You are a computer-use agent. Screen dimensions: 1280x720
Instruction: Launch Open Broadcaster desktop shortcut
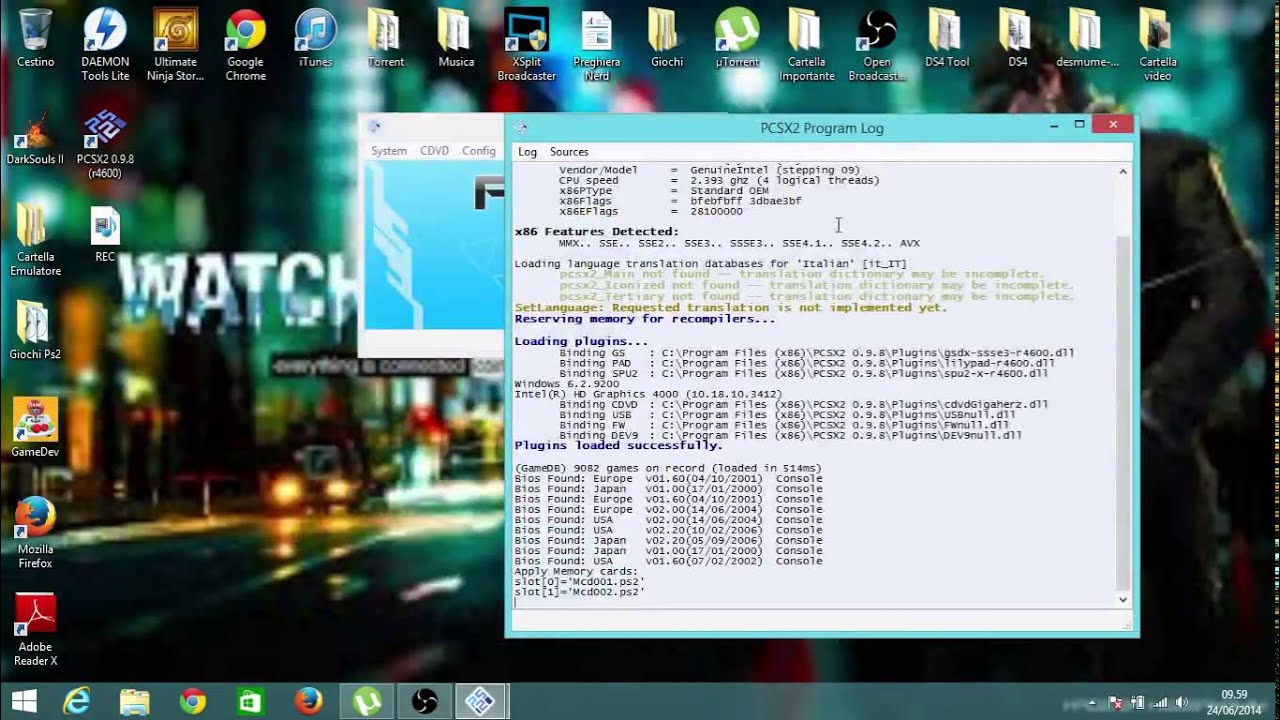tap(877, 45)
